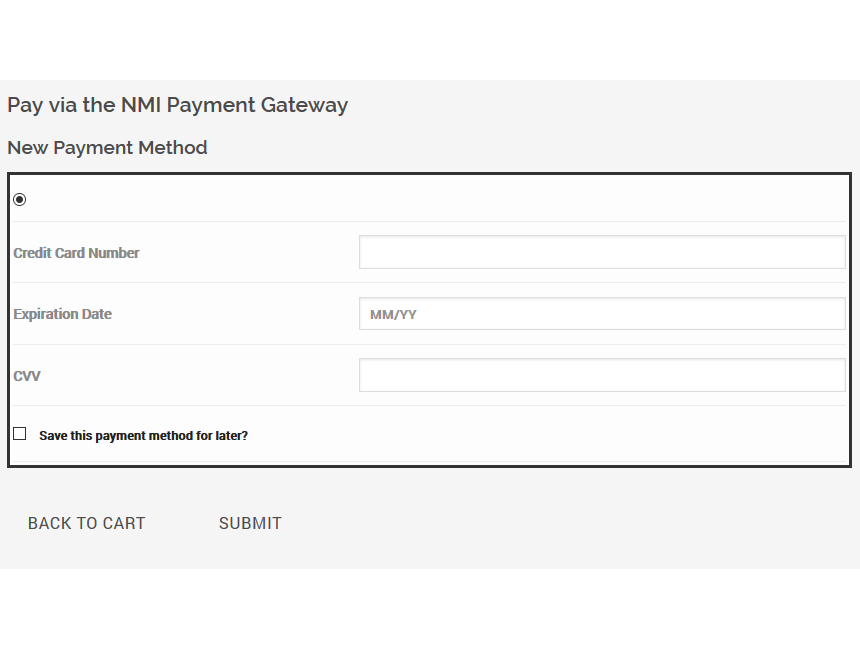
Task: Enable the save payment method checkbox
Action: [19, 434]
